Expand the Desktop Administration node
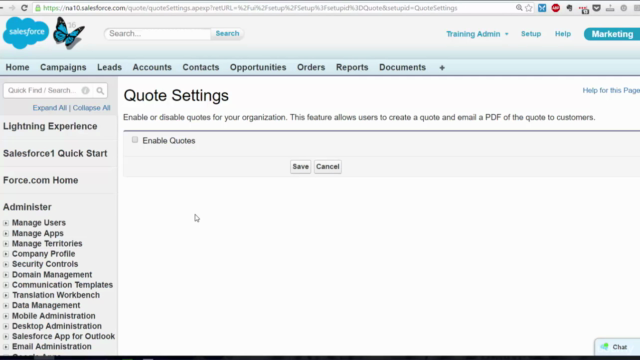Screen dimensions: 640x360 click(6, 326)
